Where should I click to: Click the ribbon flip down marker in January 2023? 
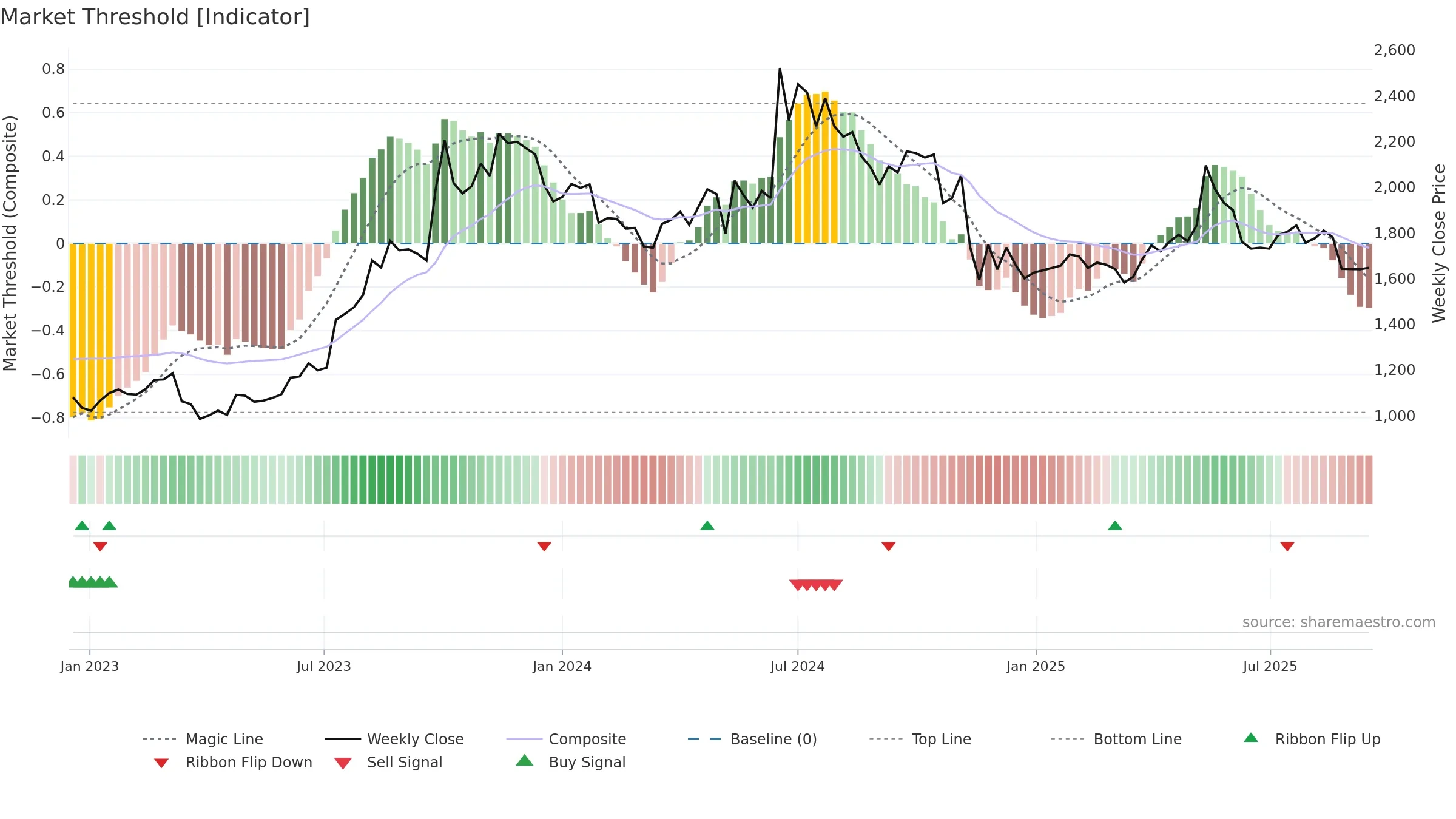tap(100, 547)
